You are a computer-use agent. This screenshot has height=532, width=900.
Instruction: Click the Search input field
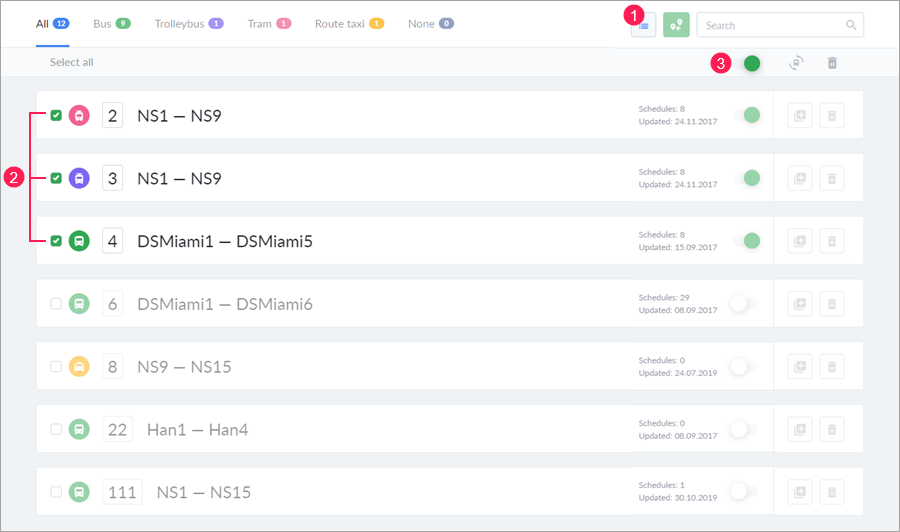point(770,25)
